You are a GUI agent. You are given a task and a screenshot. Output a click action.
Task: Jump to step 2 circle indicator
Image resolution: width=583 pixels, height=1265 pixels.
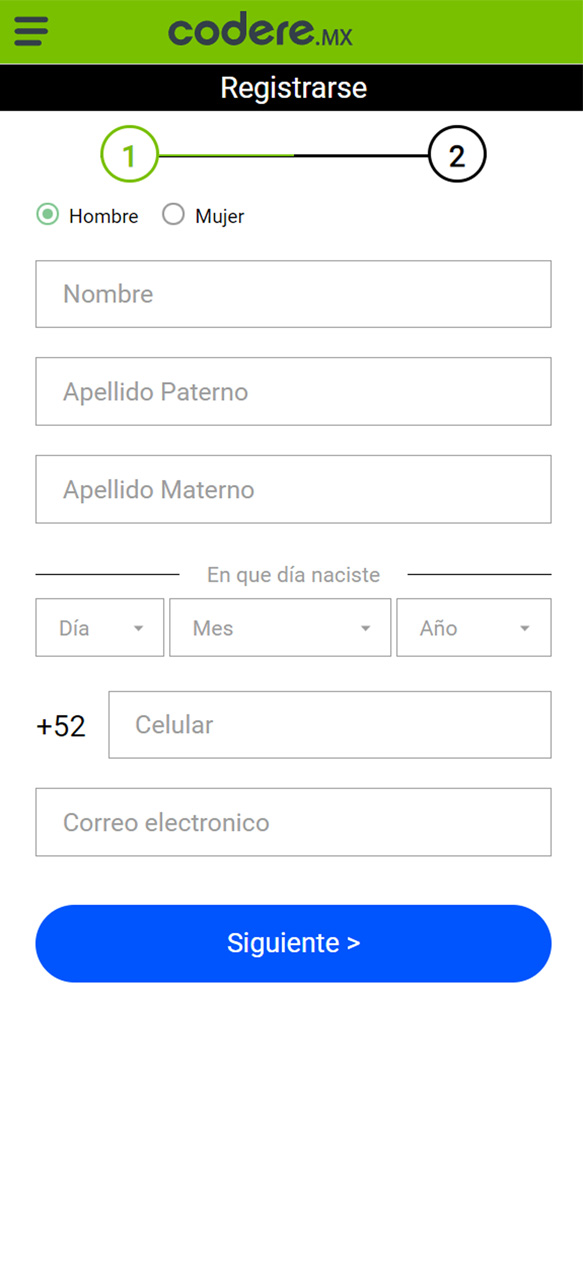[457, 155]
